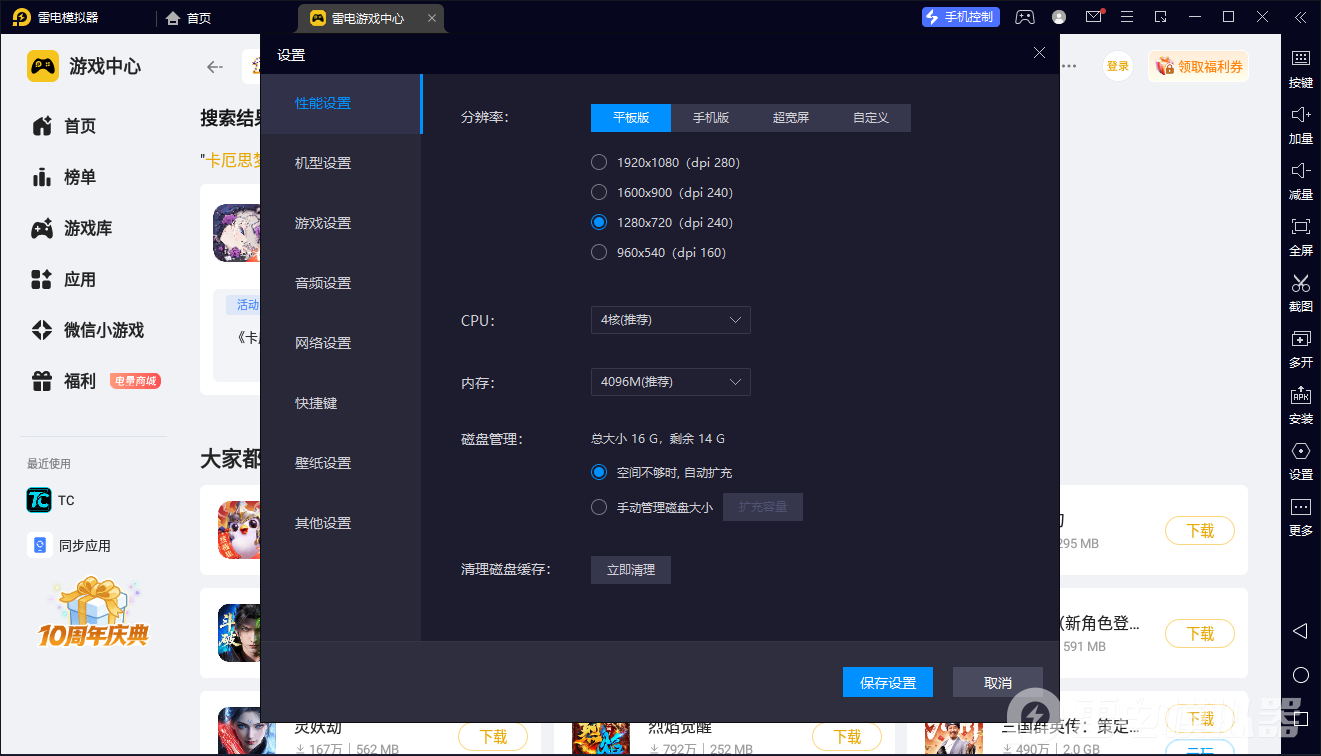Open 首页 in game center sidebar
This screenshot has height=756, width=1321.
point(64,126)
